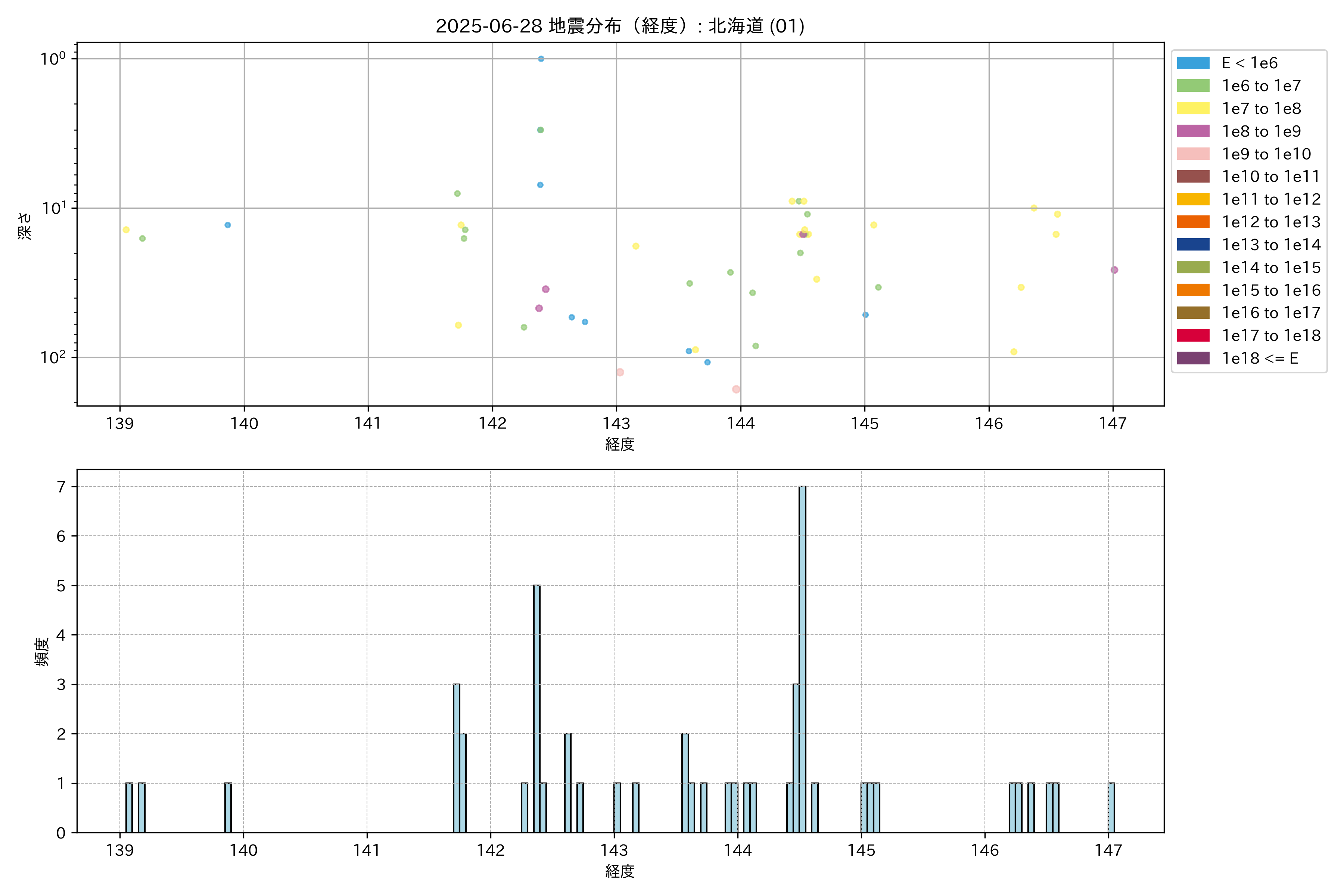Click the blue scatter point near longitude 139.9
The width and height of the screenshot is (1344, 896).
(x=227, y=225)
